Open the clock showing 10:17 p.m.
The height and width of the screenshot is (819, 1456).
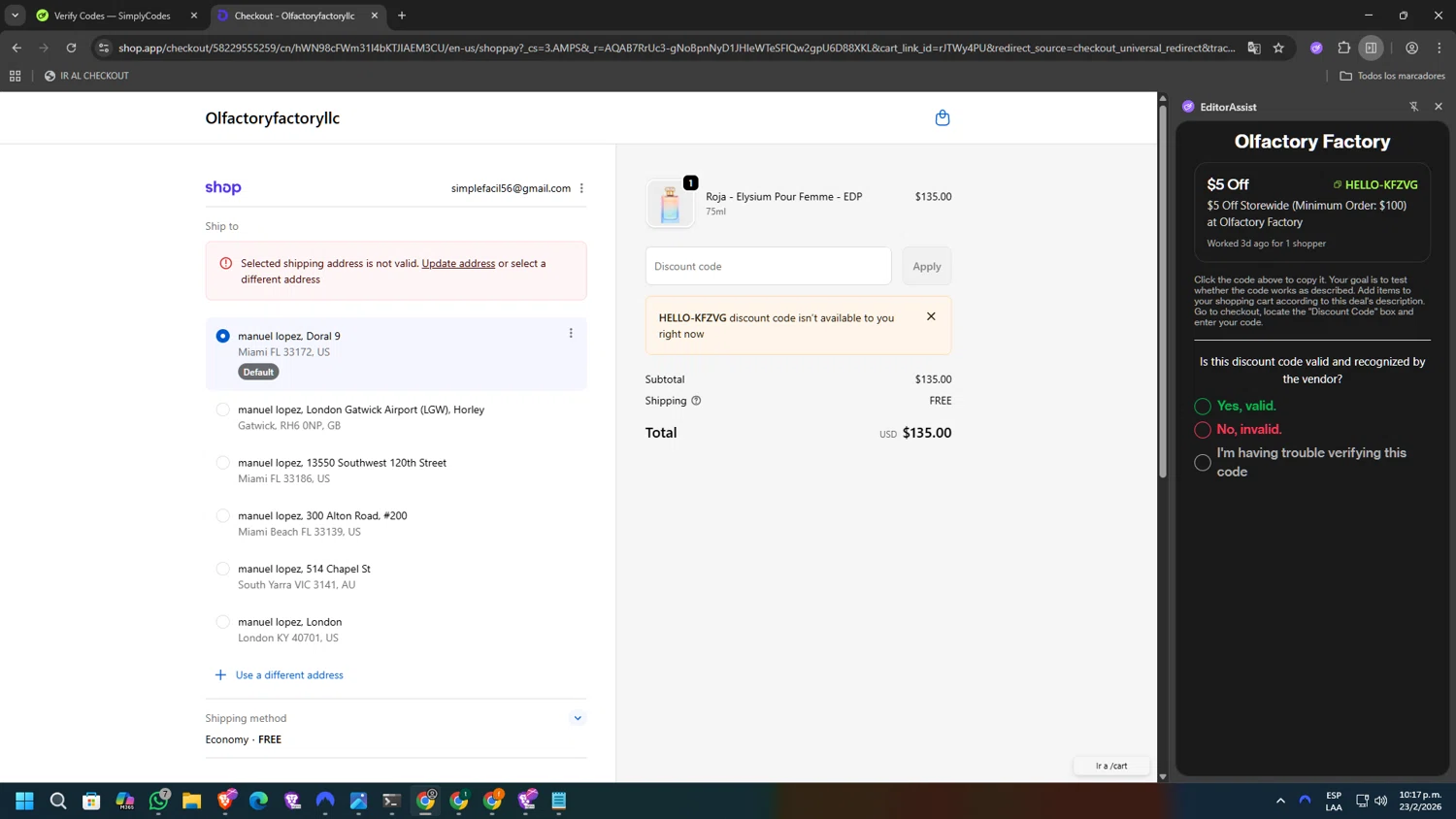(1418, 801)
